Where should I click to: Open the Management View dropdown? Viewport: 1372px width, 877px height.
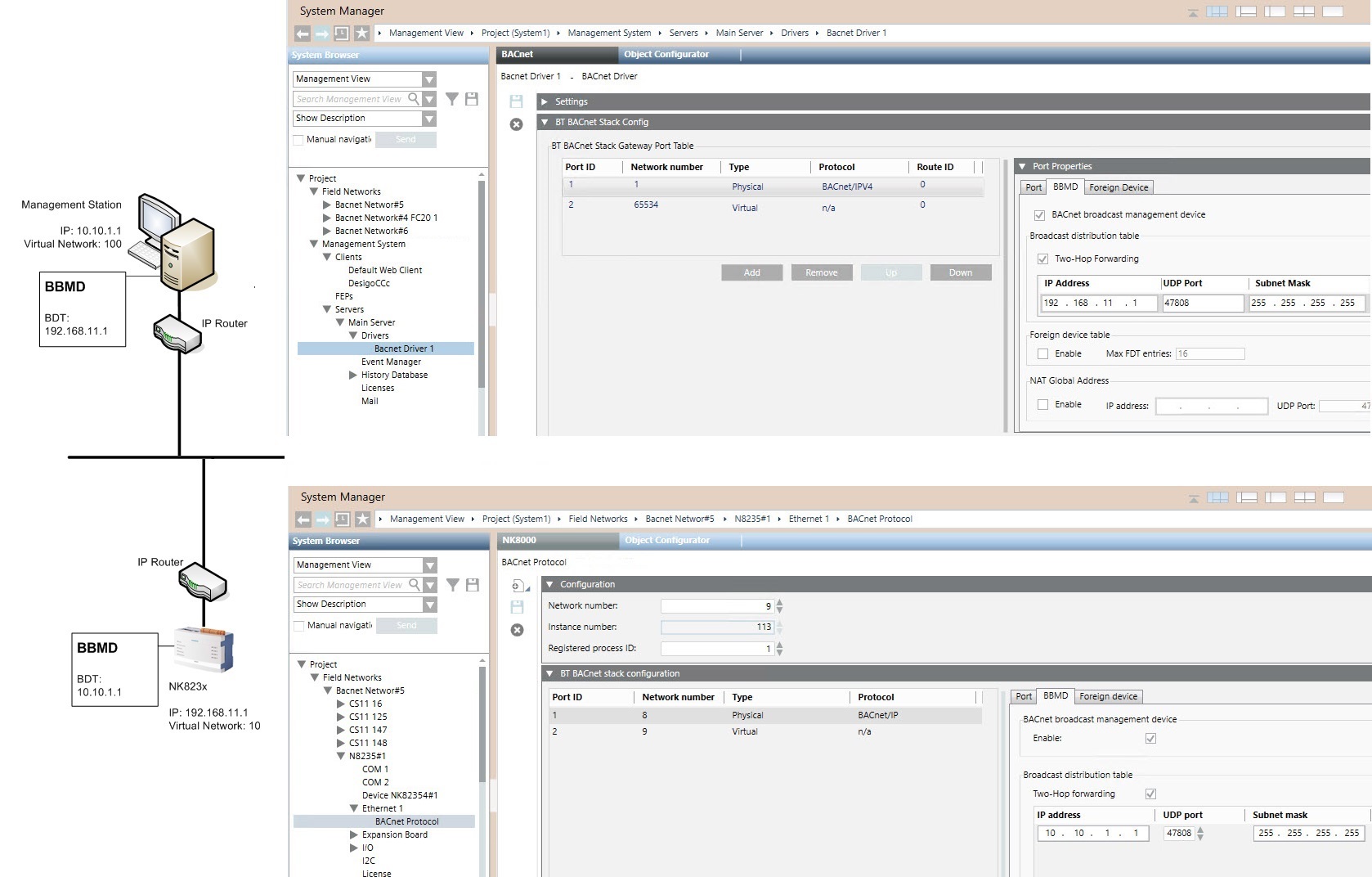point(429,79)
